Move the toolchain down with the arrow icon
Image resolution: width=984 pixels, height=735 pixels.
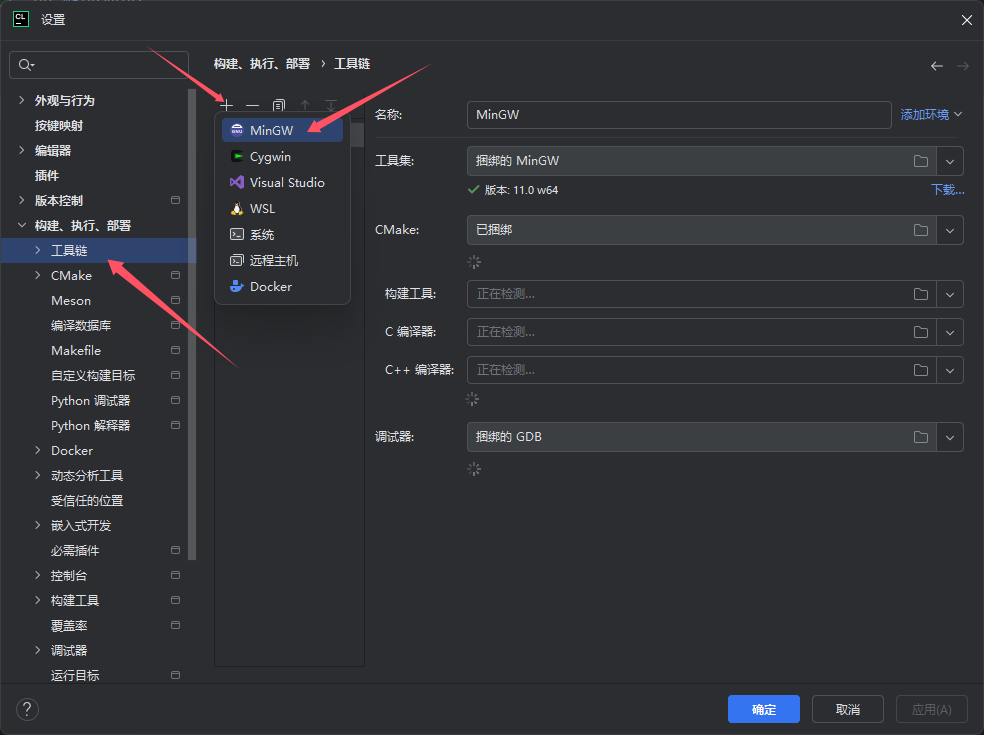(x=331, y=105)
